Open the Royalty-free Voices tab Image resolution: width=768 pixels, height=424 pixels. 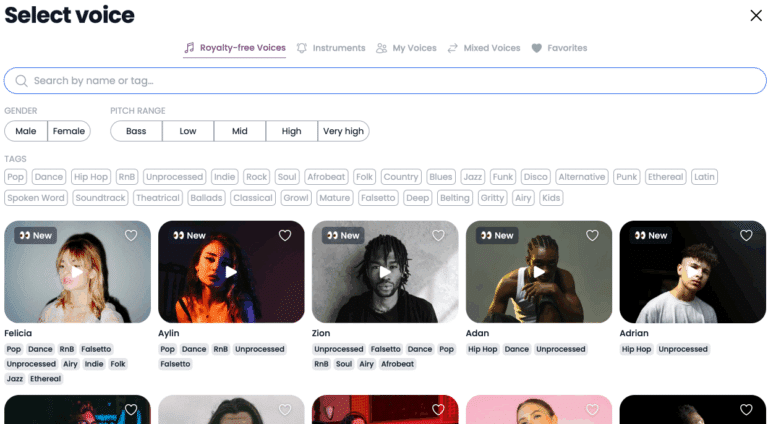tap(235, 48)
